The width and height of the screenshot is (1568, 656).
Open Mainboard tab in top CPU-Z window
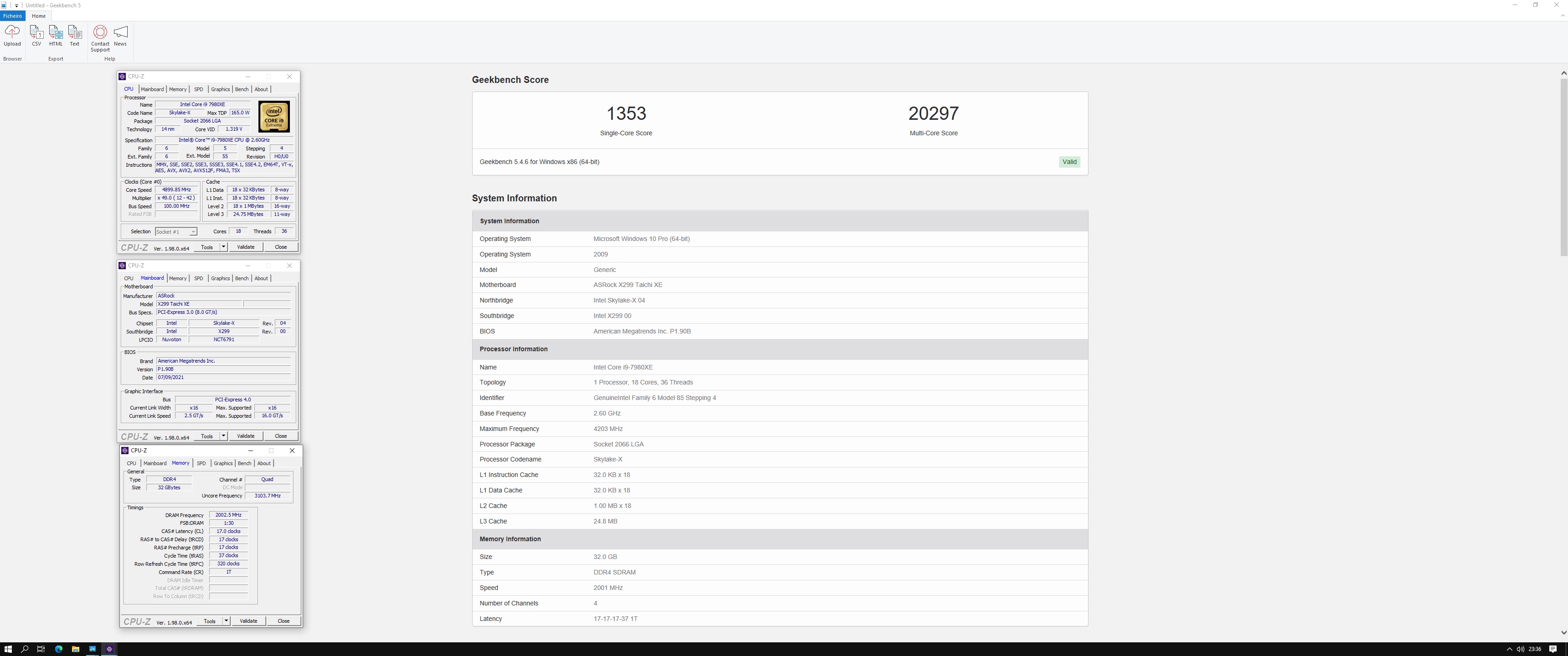(152, 89)
